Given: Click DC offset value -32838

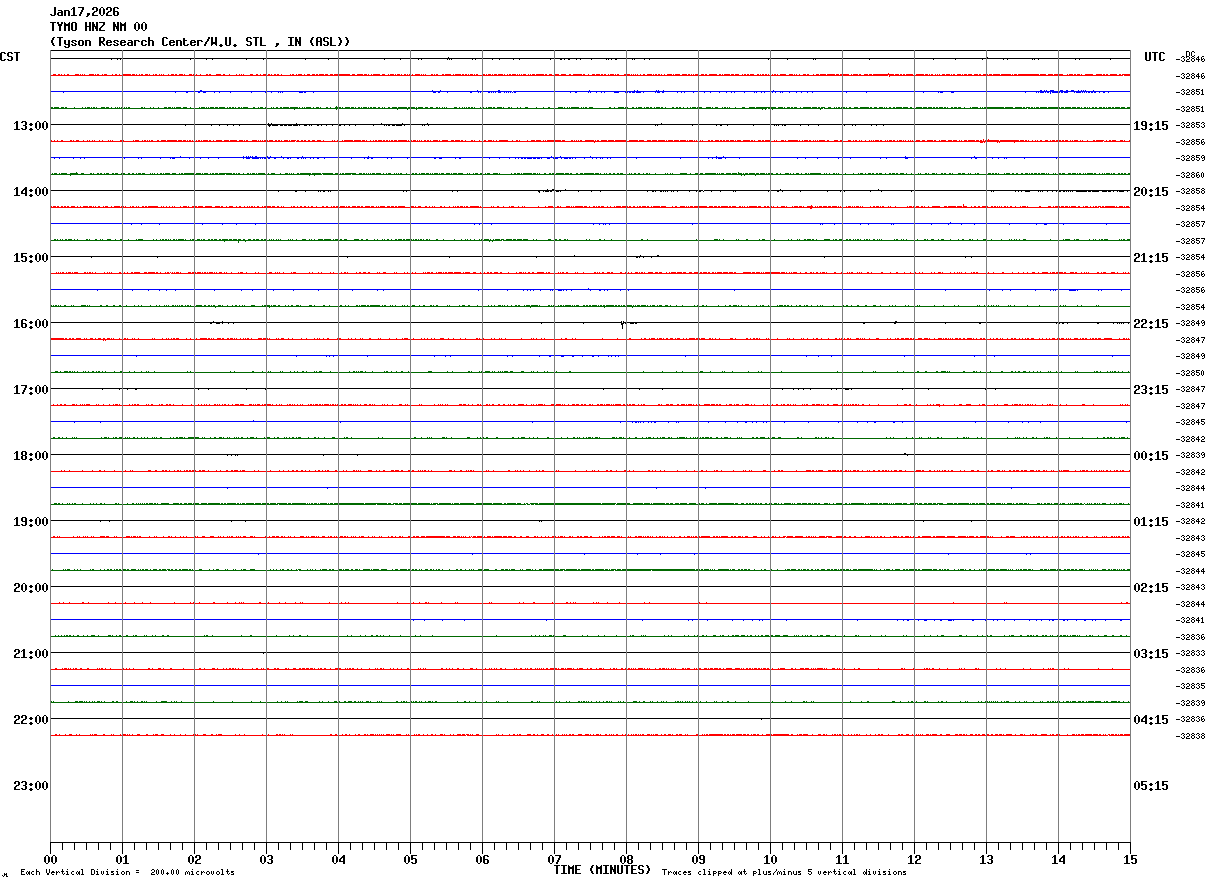Looking at the screenshot, I should click(x=1190, y=736).
